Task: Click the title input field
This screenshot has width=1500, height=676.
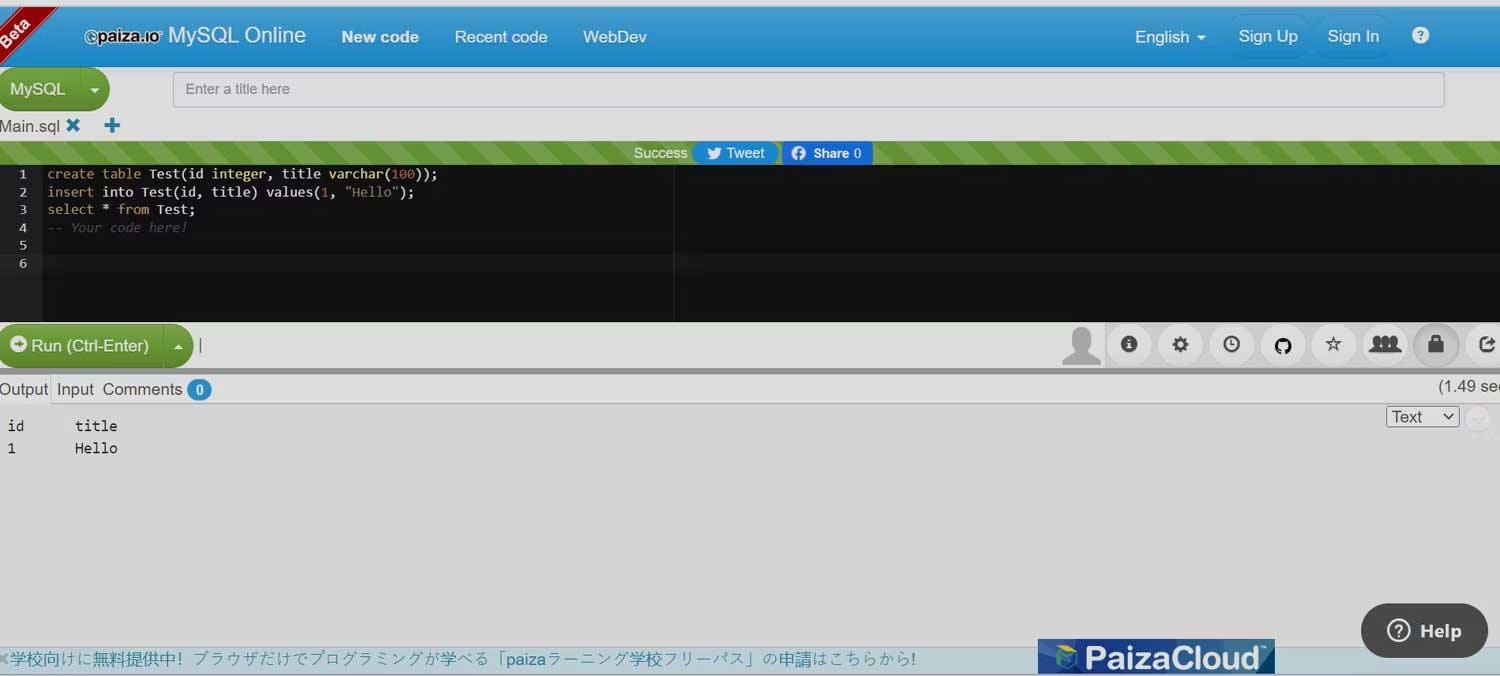Action: (x=808, y=89)
